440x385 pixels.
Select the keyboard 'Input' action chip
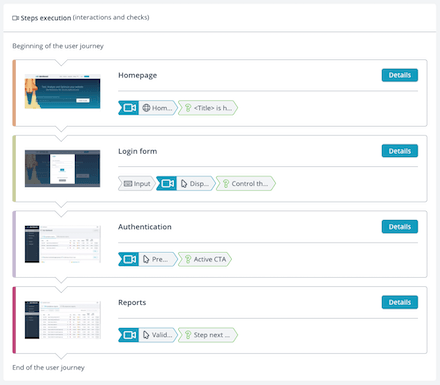click(137, 184)
